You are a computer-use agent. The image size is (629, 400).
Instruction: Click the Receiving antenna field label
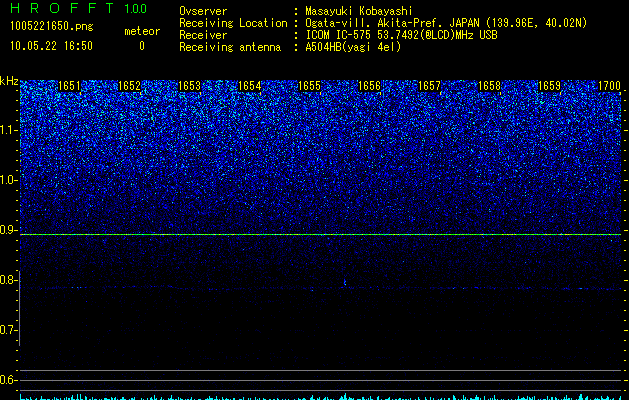[x=230, y=47]
